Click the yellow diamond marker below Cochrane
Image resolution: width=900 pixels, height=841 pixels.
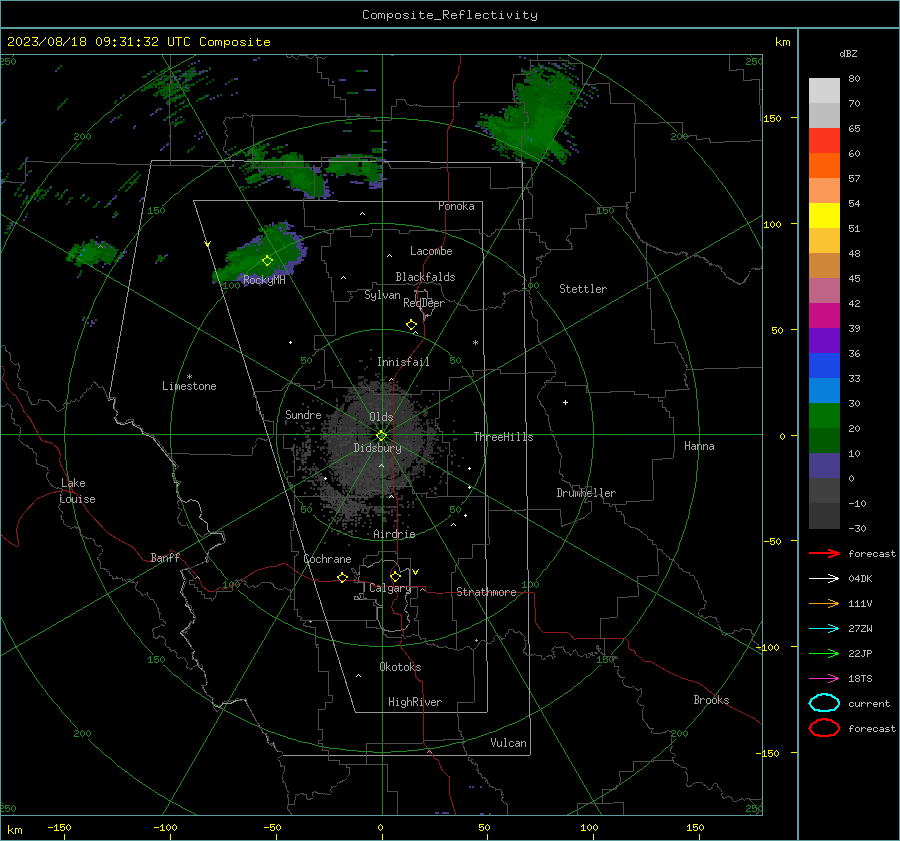tap(343, 577)
